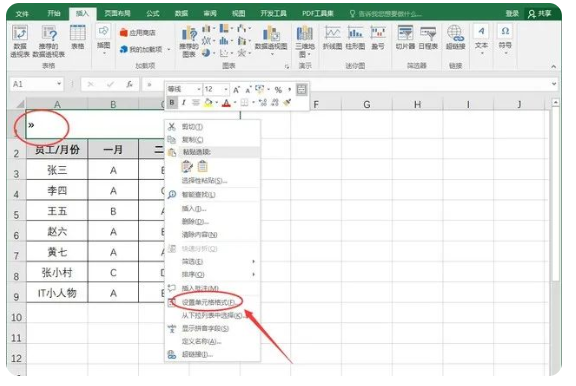Choose Paste Special (选择性粘贴) from context menu

point(213,181)
